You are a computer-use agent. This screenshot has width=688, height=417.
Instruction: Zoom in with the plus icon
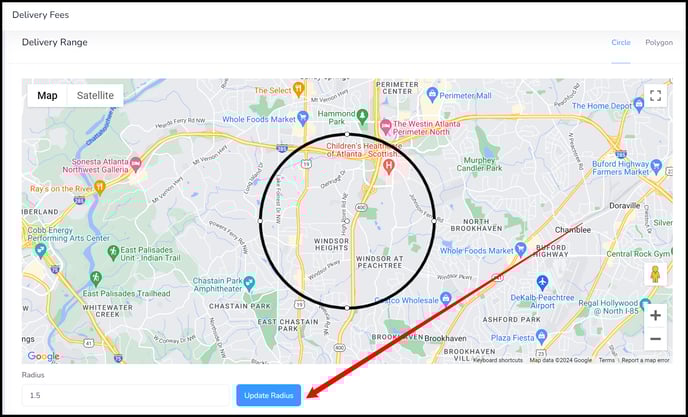coord(655,315)
